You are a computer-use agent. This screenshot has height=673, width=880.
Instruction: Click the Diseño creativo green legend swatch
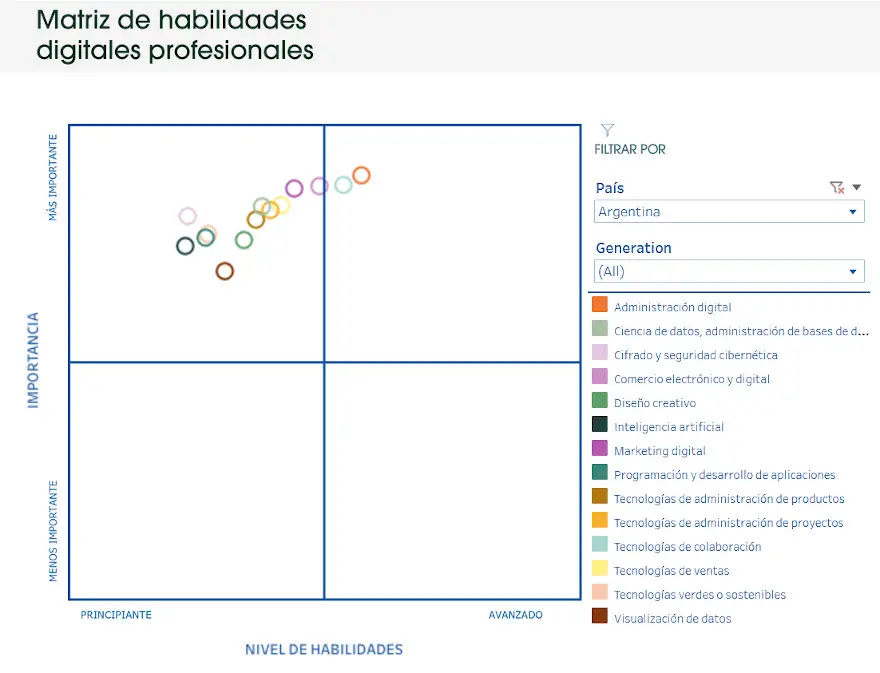(600, 400)
